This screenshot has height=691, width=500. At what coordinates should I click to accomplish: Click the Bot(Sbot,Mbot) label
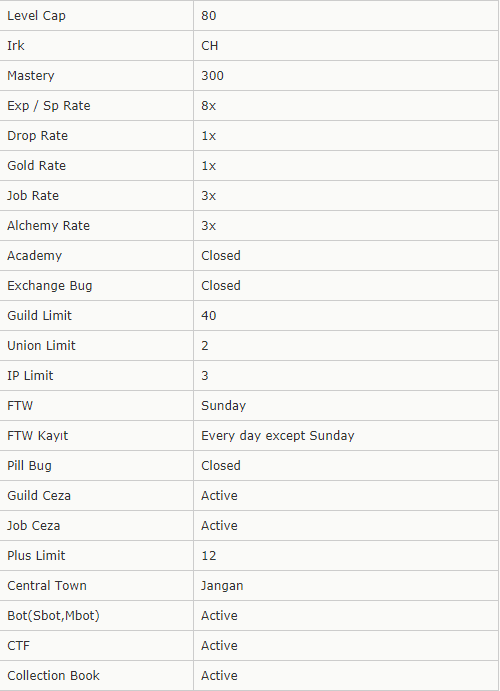(x=53, y=615)
